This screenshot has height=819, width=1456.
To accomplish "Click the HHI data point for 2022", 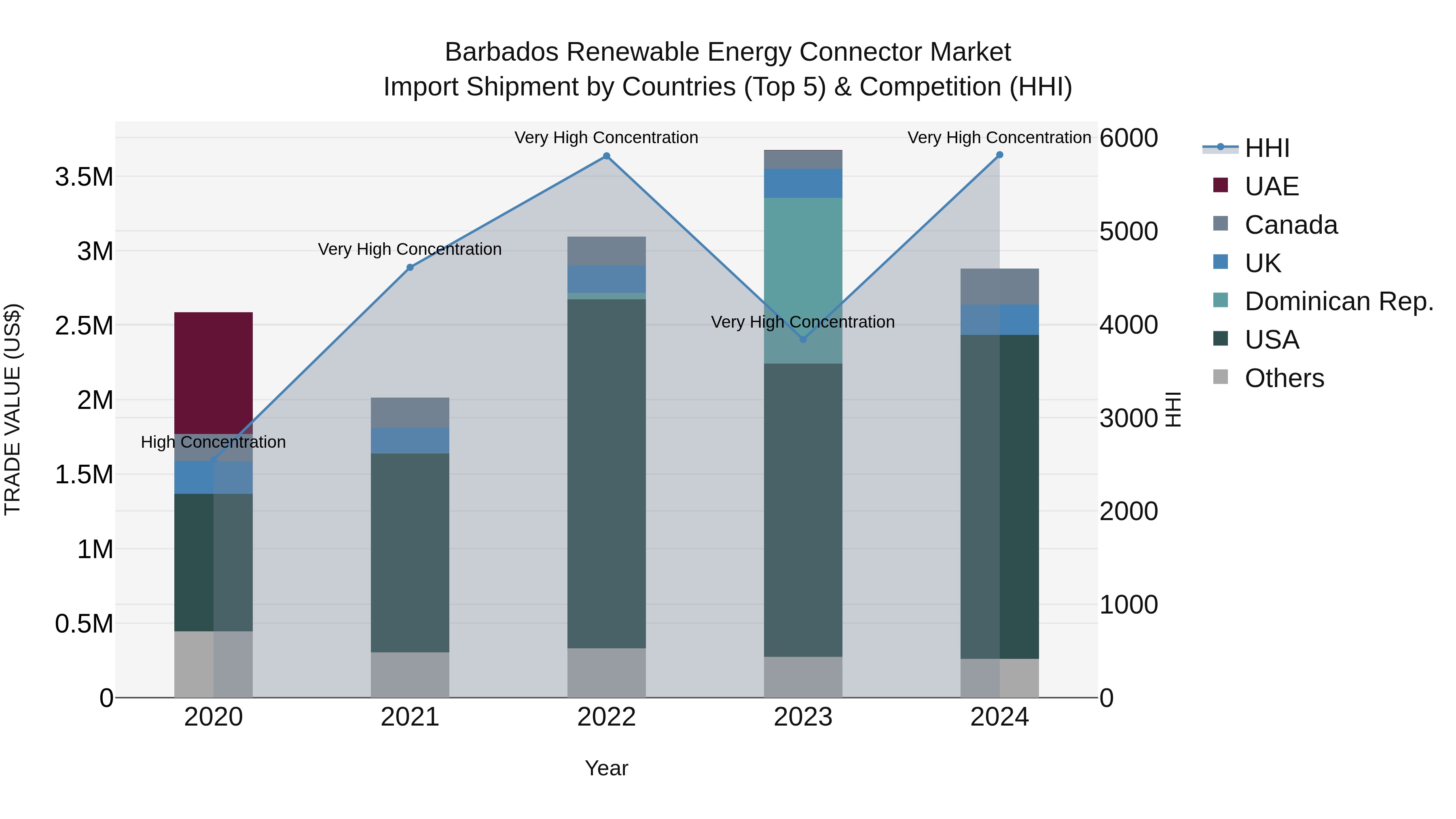I will [607, 156].
